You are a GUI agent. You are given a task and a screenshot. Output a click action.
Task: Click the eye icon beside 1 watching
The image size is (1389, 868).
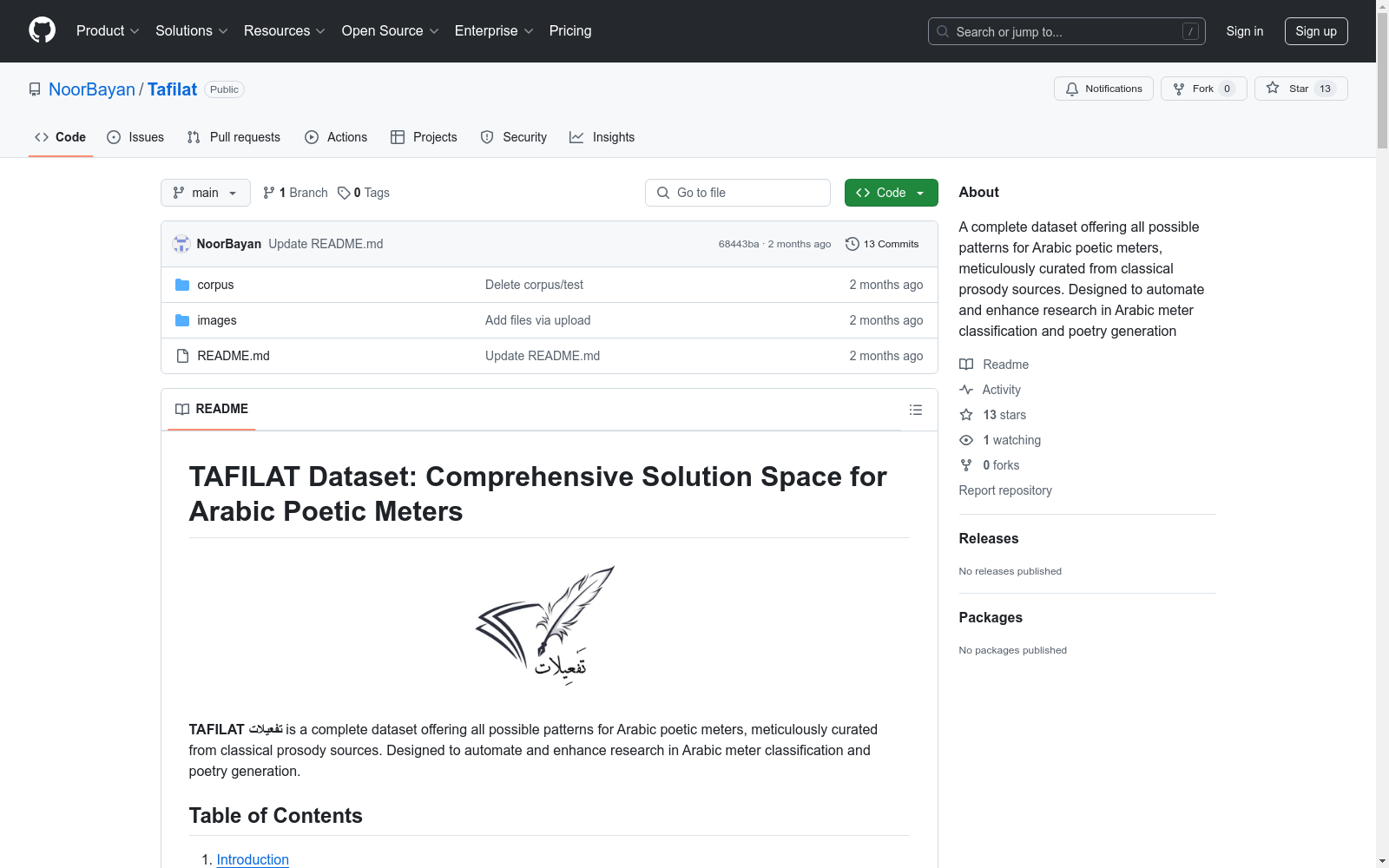(x=966, y=440)
